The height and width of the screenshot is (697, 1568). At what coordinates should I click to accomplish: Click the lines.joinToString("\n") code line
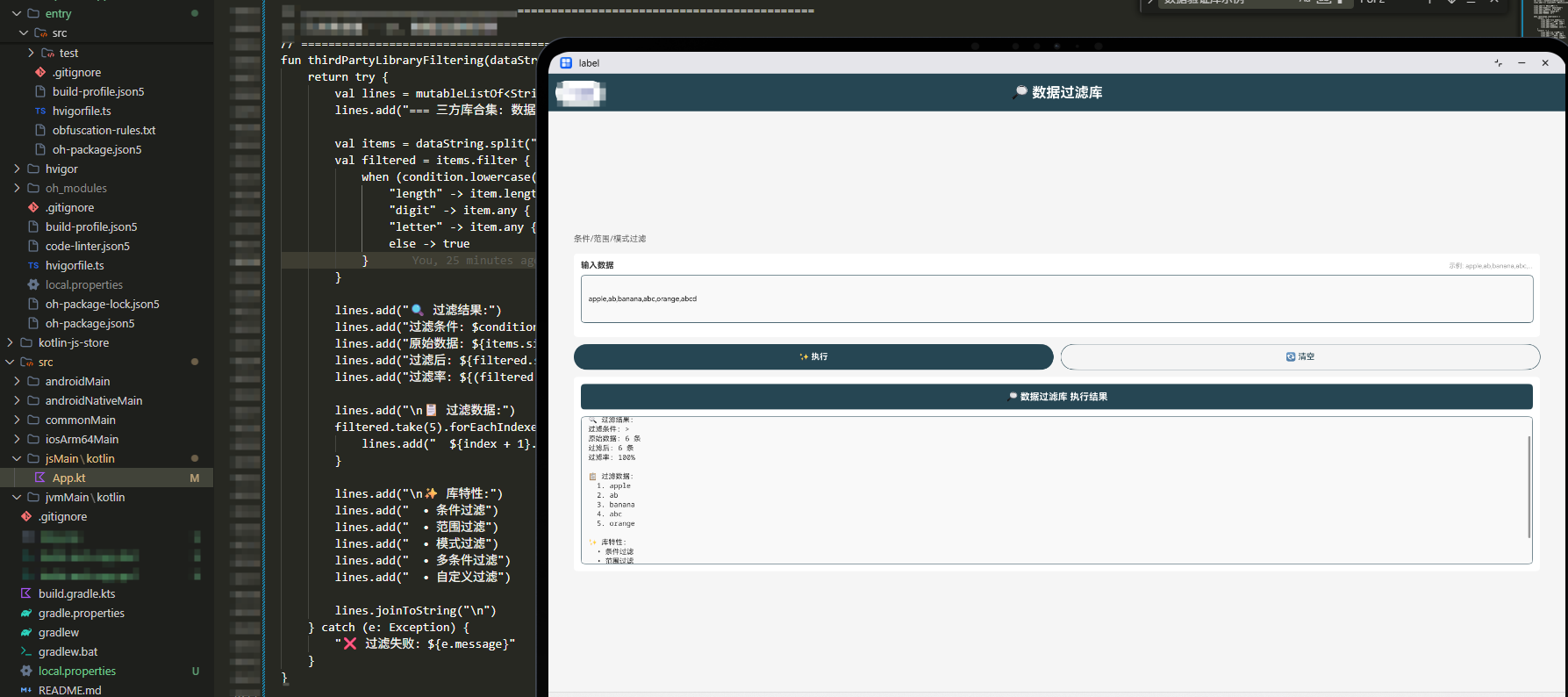click(415, 610)
